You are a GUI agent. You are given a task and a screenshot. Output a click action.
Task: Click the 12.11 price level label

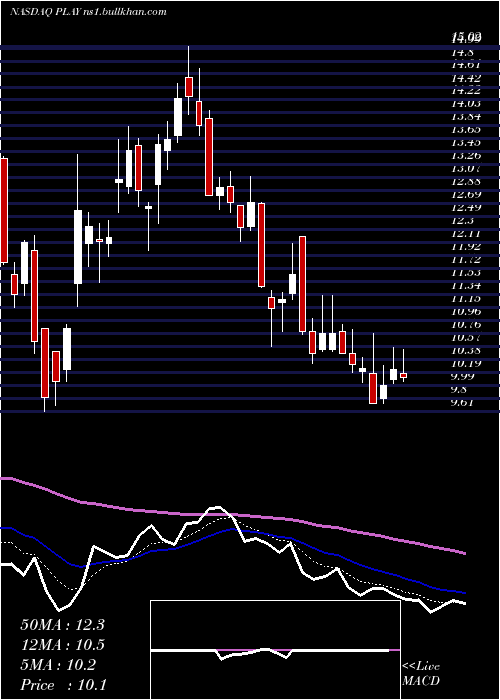click(x=466, y=233)
